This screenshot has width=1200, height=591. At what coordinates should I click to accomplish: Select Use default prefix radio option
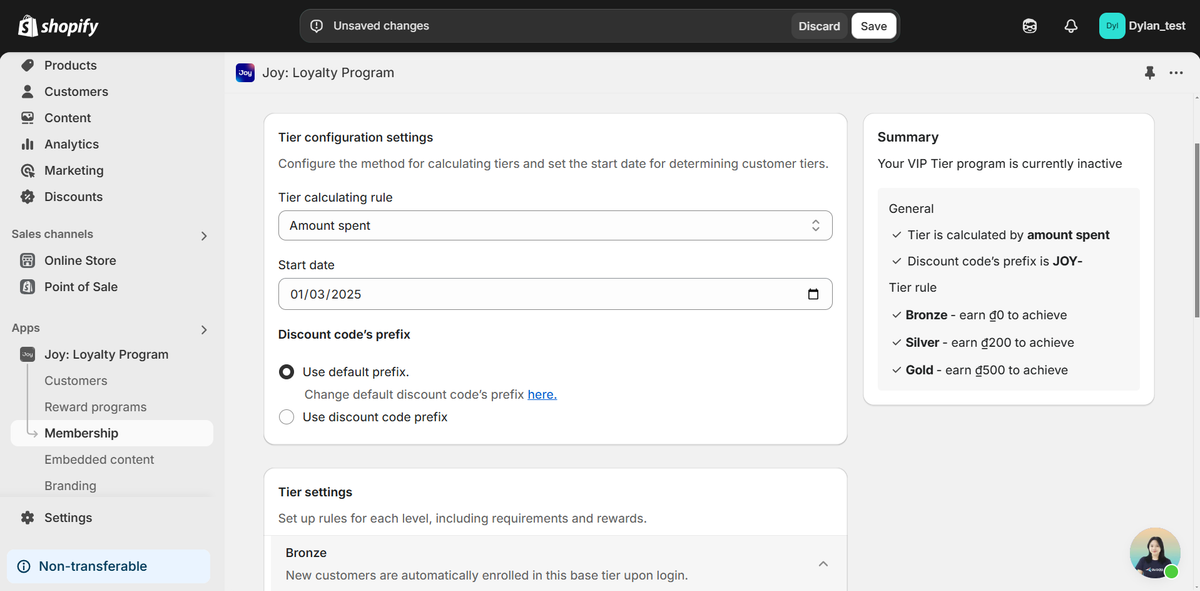pyautogui.click(x=287, y=372)
